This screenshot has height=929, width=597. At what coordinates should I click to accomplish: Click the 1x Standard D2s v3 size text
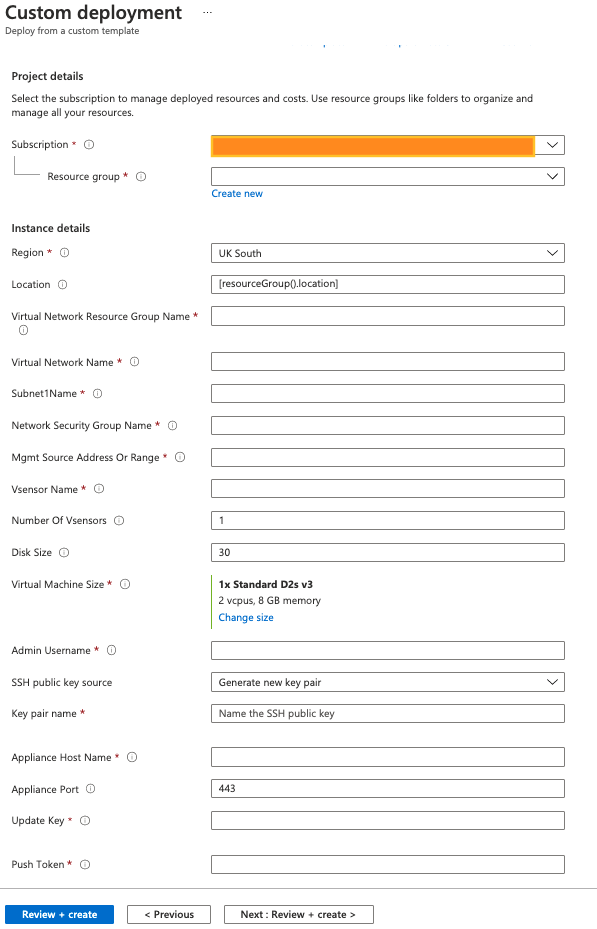point(265,584)
